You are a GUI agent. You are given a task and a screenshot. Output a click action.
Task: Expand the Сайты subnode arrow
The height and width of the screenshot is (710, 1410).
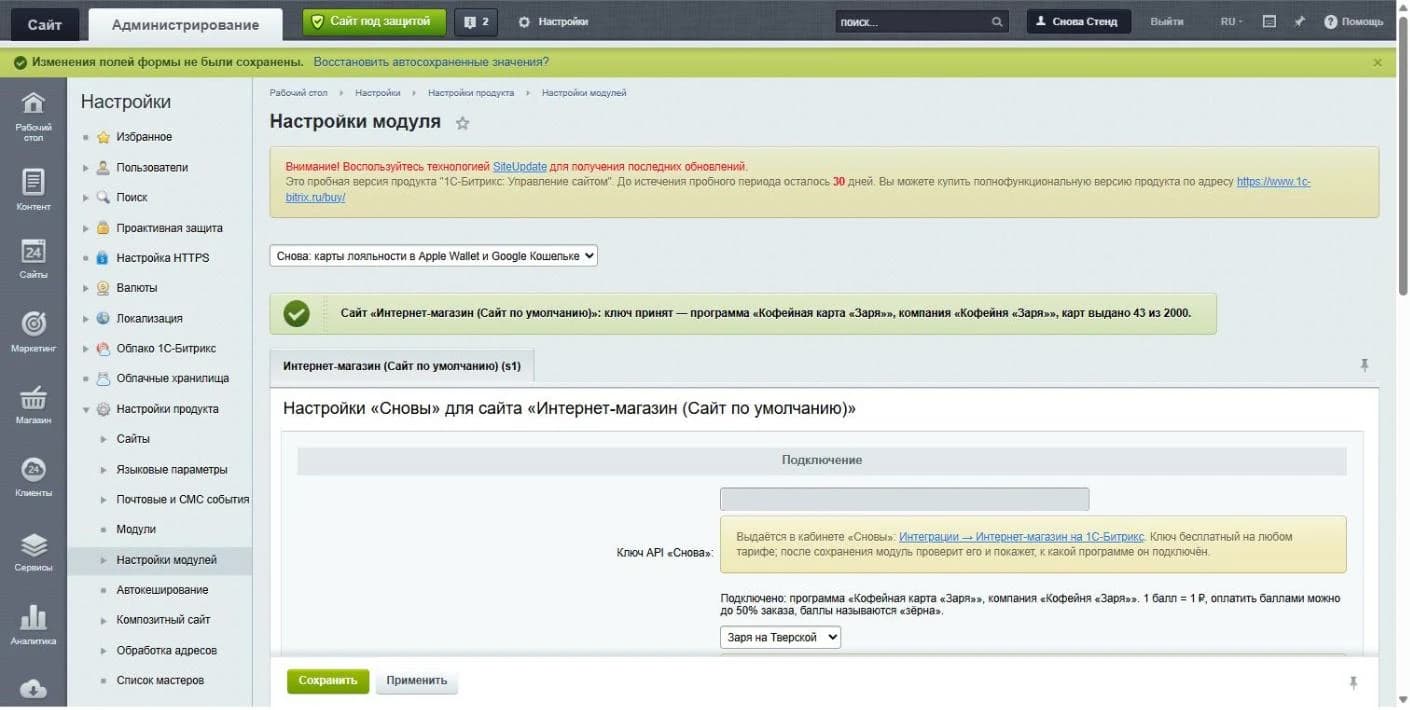(103, 439)
